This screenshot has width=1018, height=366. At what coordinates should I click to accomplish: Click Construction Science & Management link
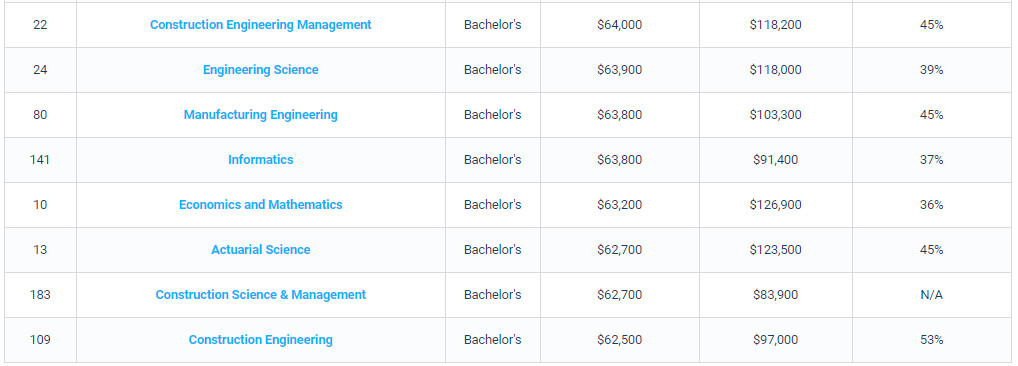260,295
